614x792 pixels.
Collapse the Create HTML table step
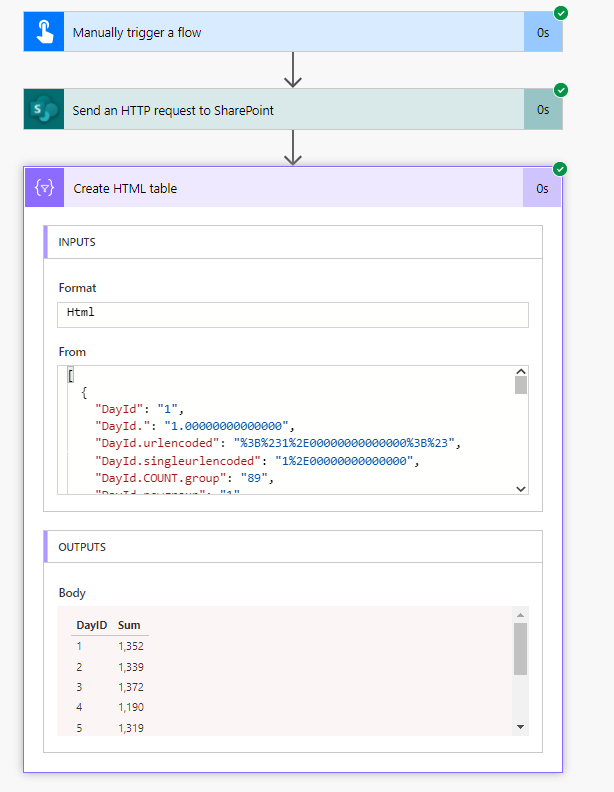point(290,188)
